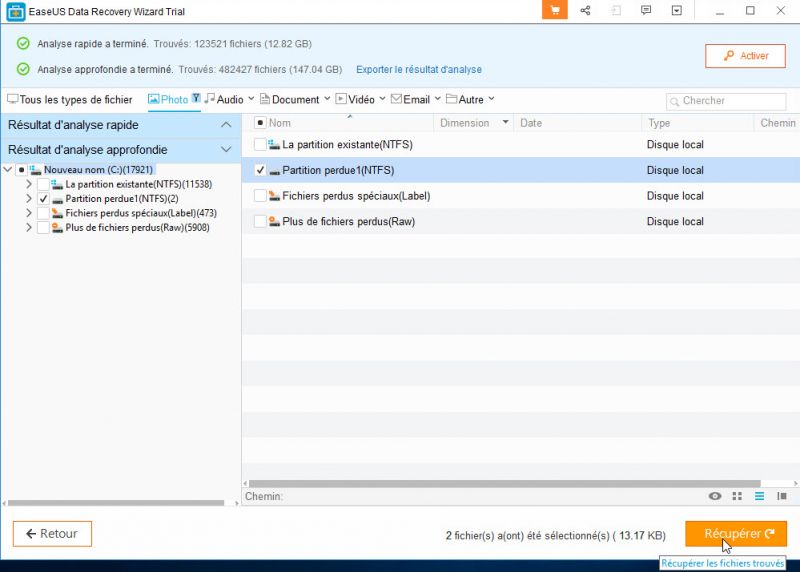
Task: Expand Fichiers perdus spéciaux tree node
Action: (29, 213)
